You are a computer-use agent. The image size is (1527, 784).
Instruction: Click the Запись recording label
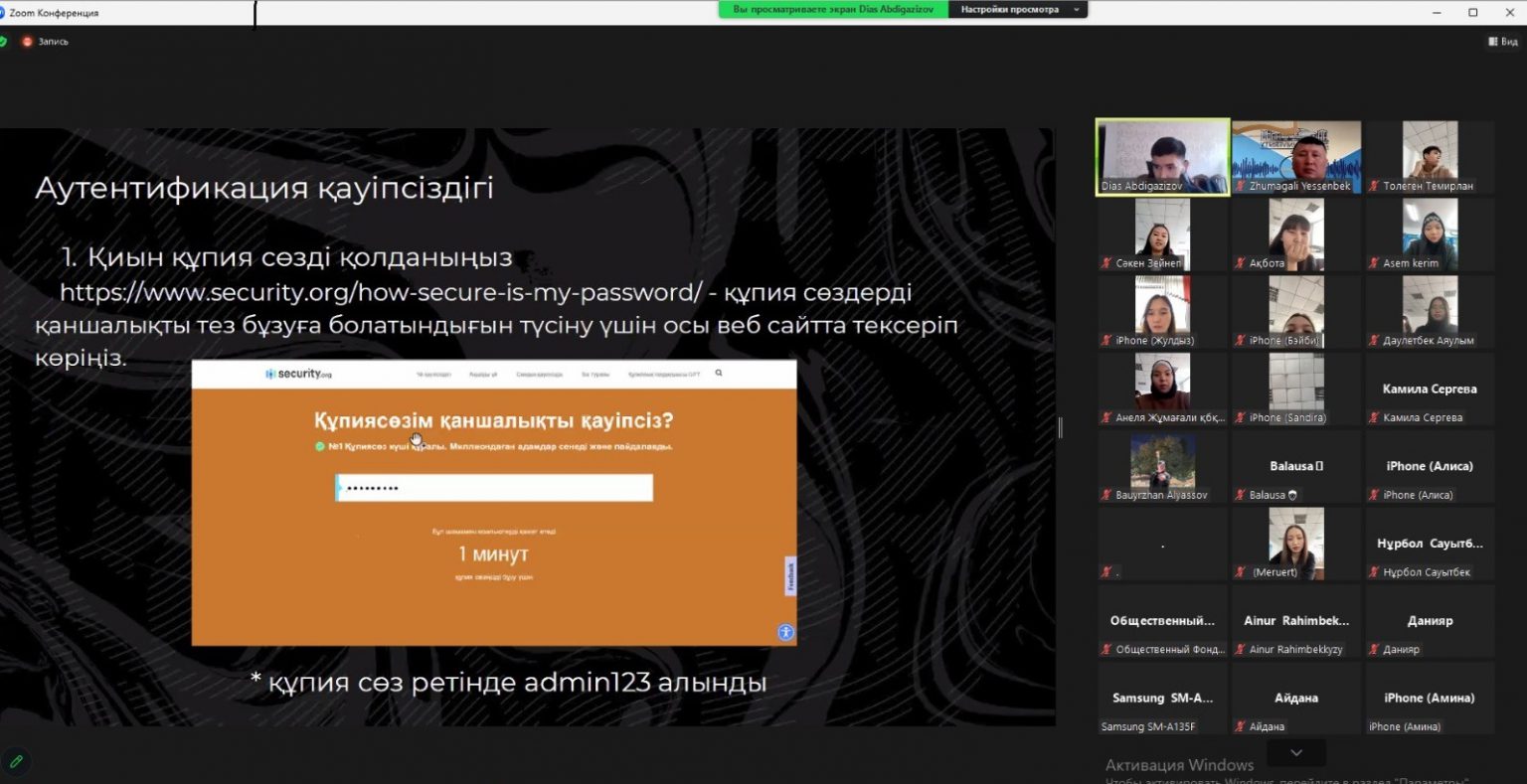point(53,42)
